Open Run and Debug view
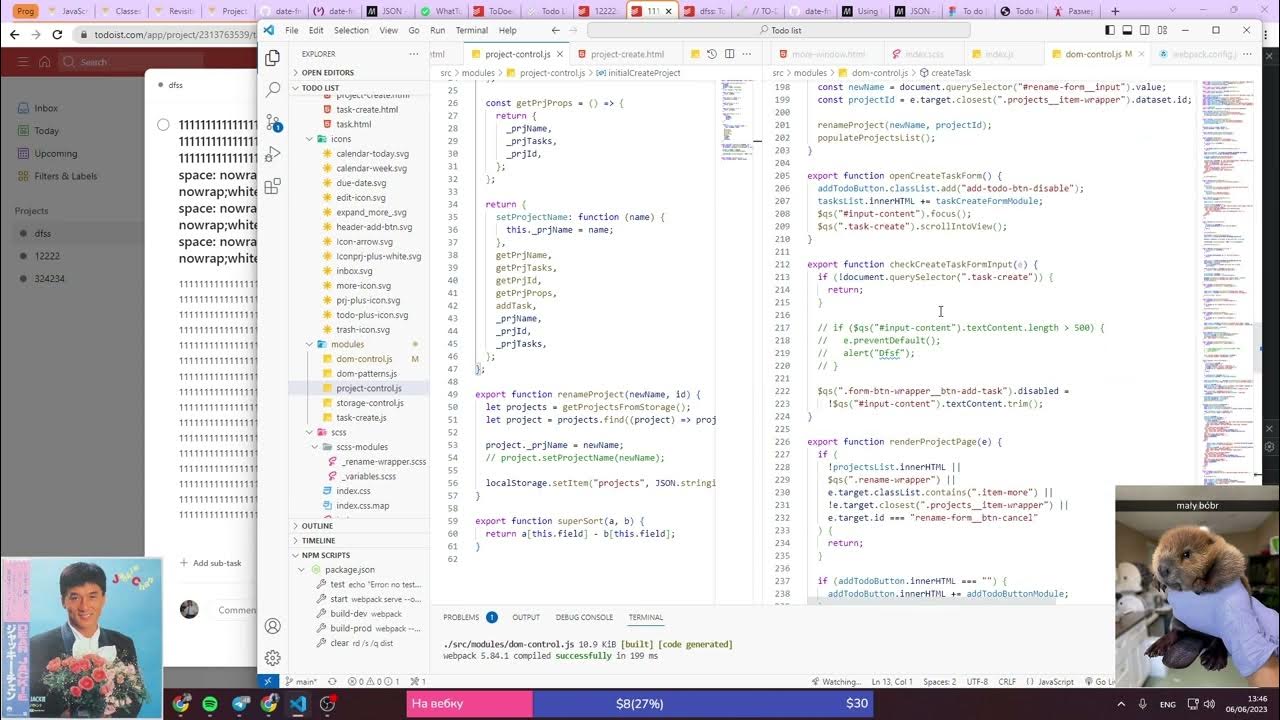The width and height of the screenshot is (1280, 720). click(x=272, y=155)
